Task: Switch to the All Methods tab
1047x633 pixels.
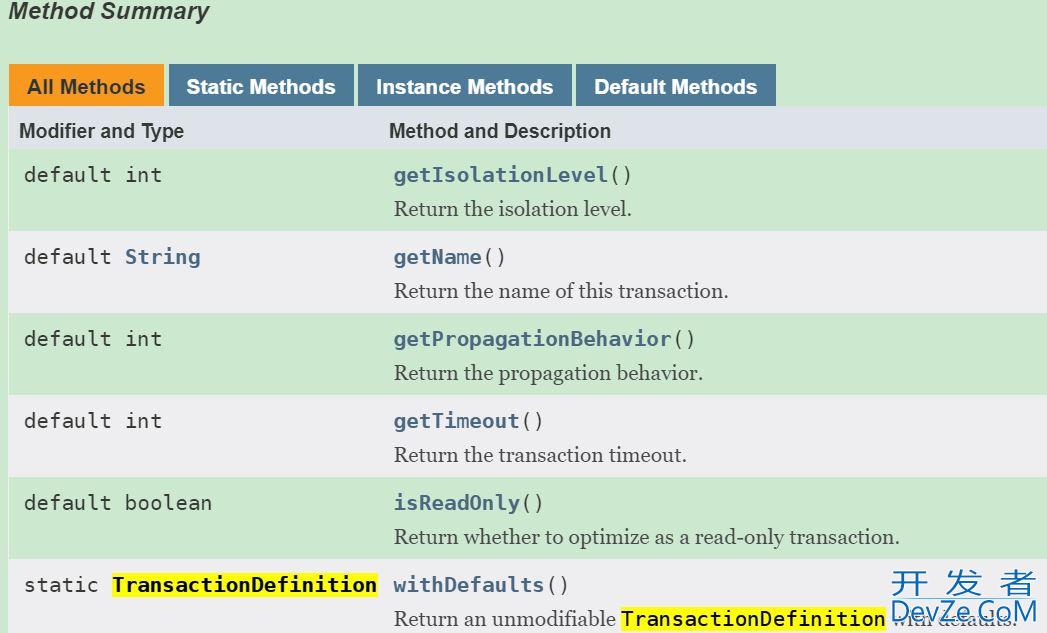Action: pos(86,85)
